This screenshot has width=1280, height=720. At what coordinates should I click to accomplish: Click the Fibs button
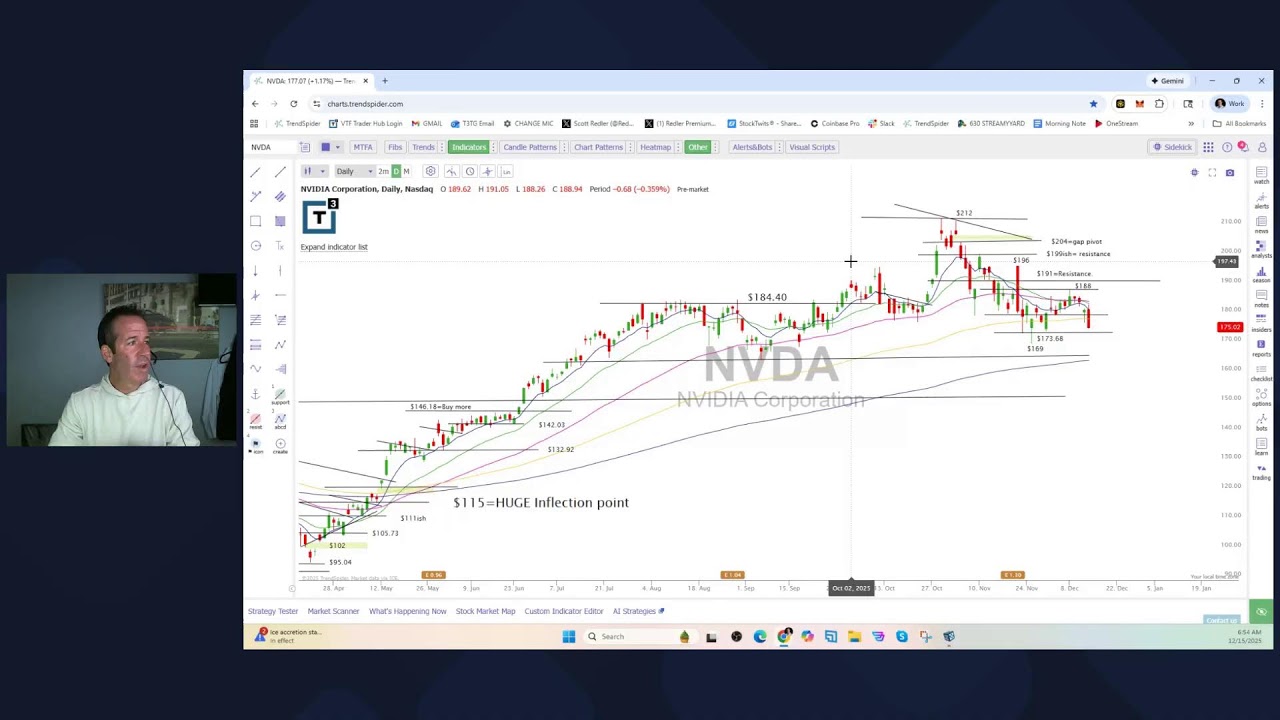coord(395,147)
